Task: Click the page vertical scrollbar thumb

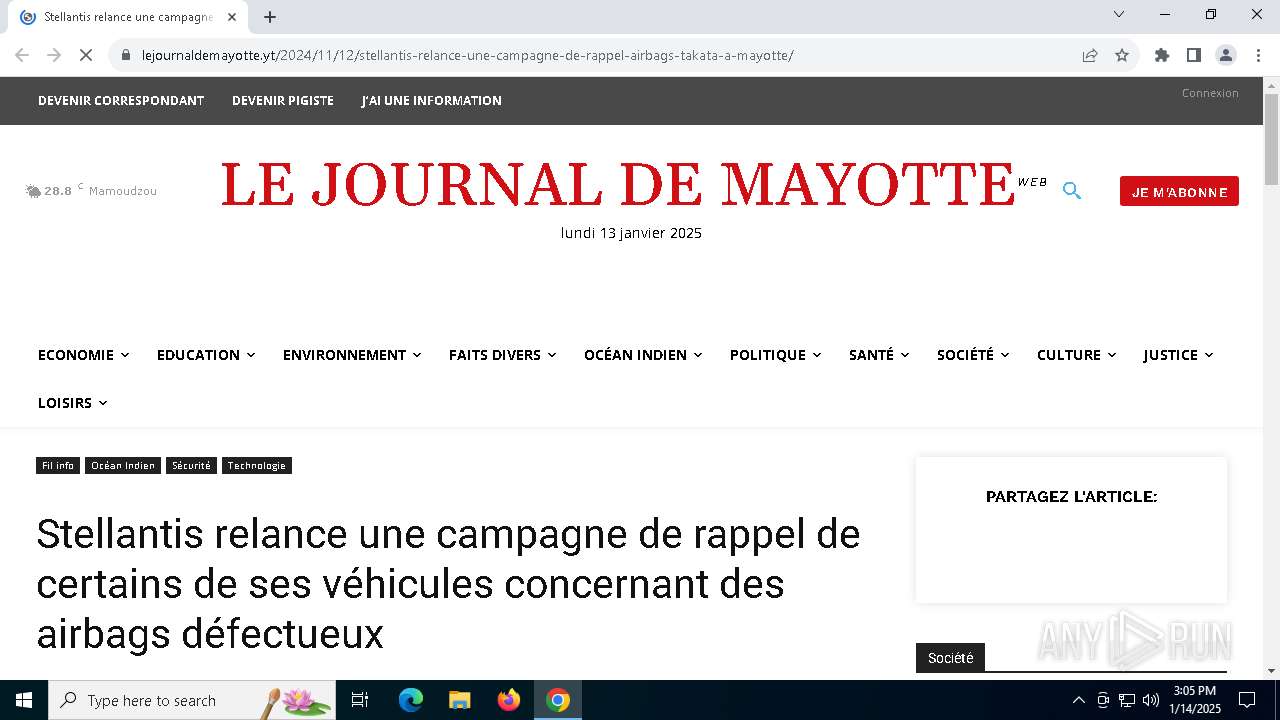Action: [x=1271, y=140]
